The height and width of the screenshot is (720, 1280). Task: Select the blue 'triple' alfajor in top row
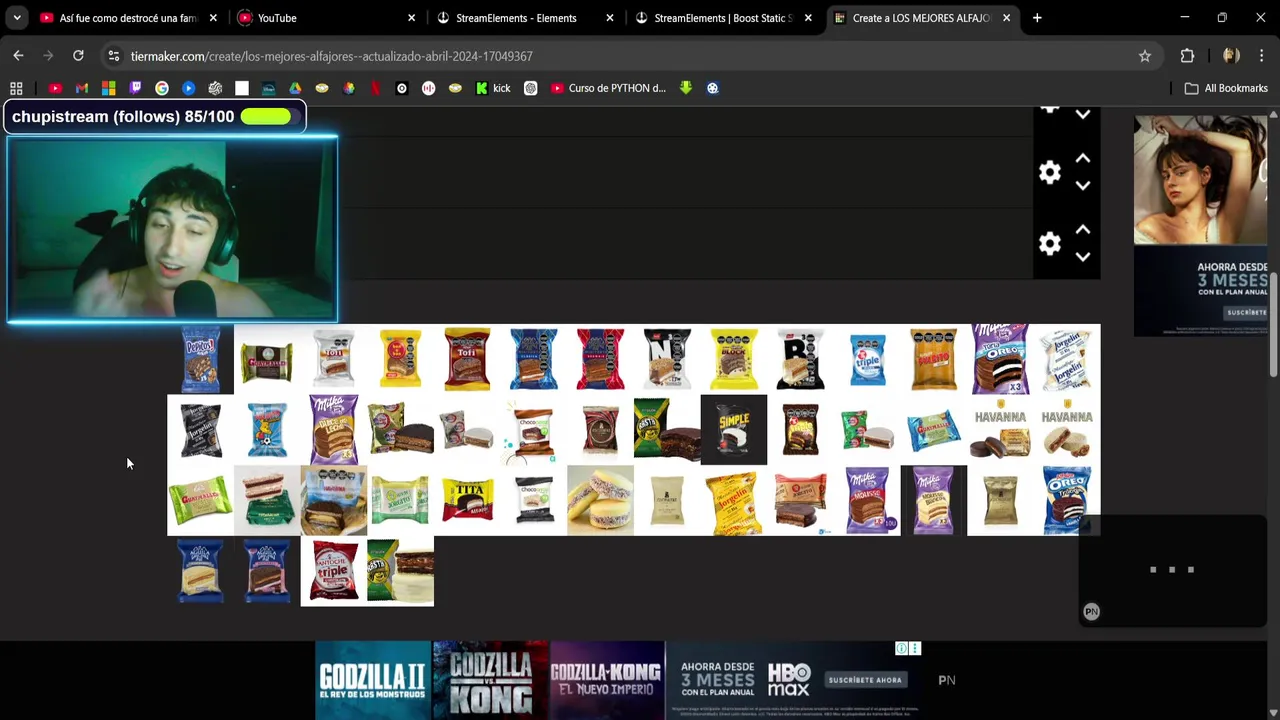click(x=867, y=359)
